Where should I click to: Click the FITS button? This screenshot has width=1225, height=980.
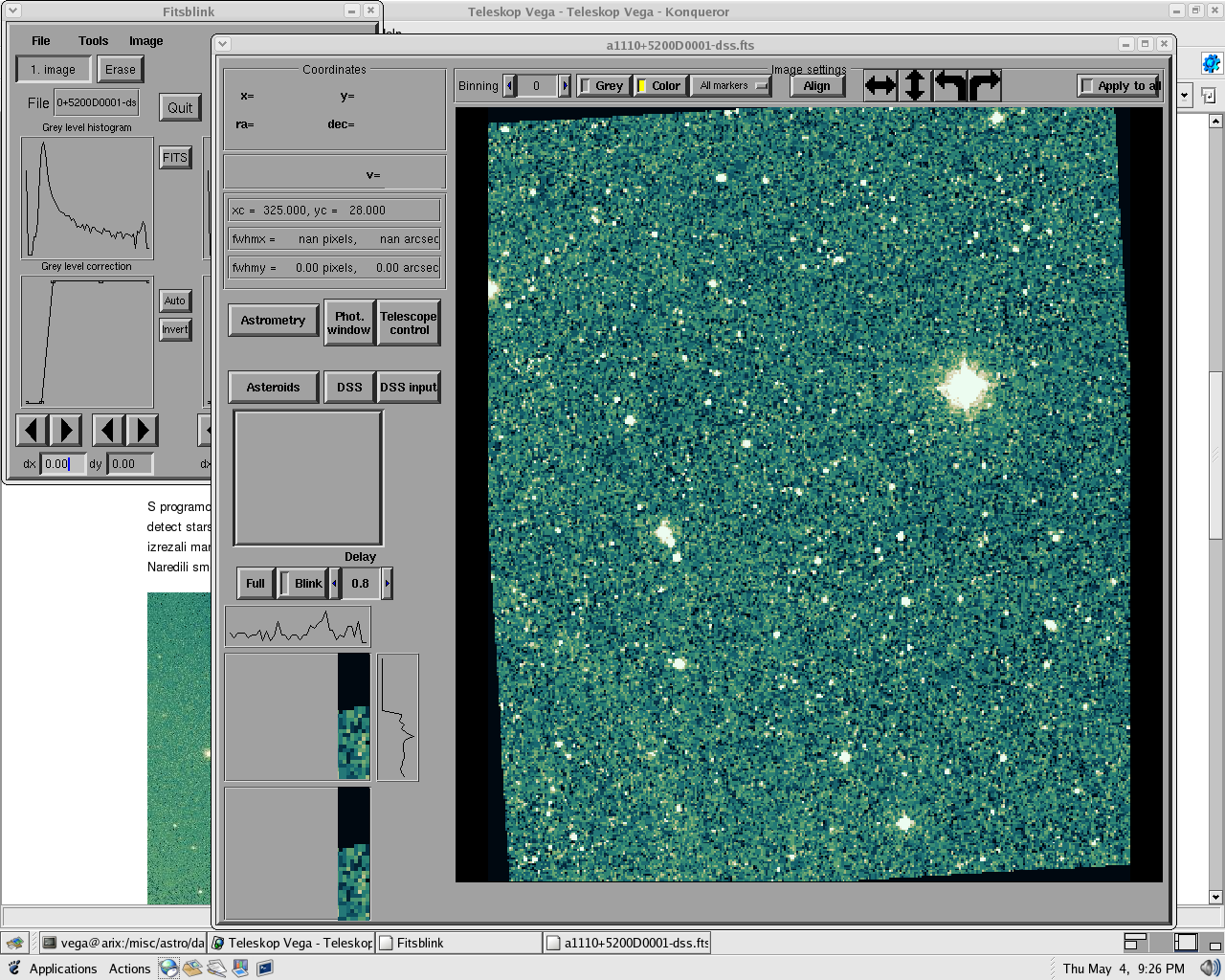tap(175, 157)
